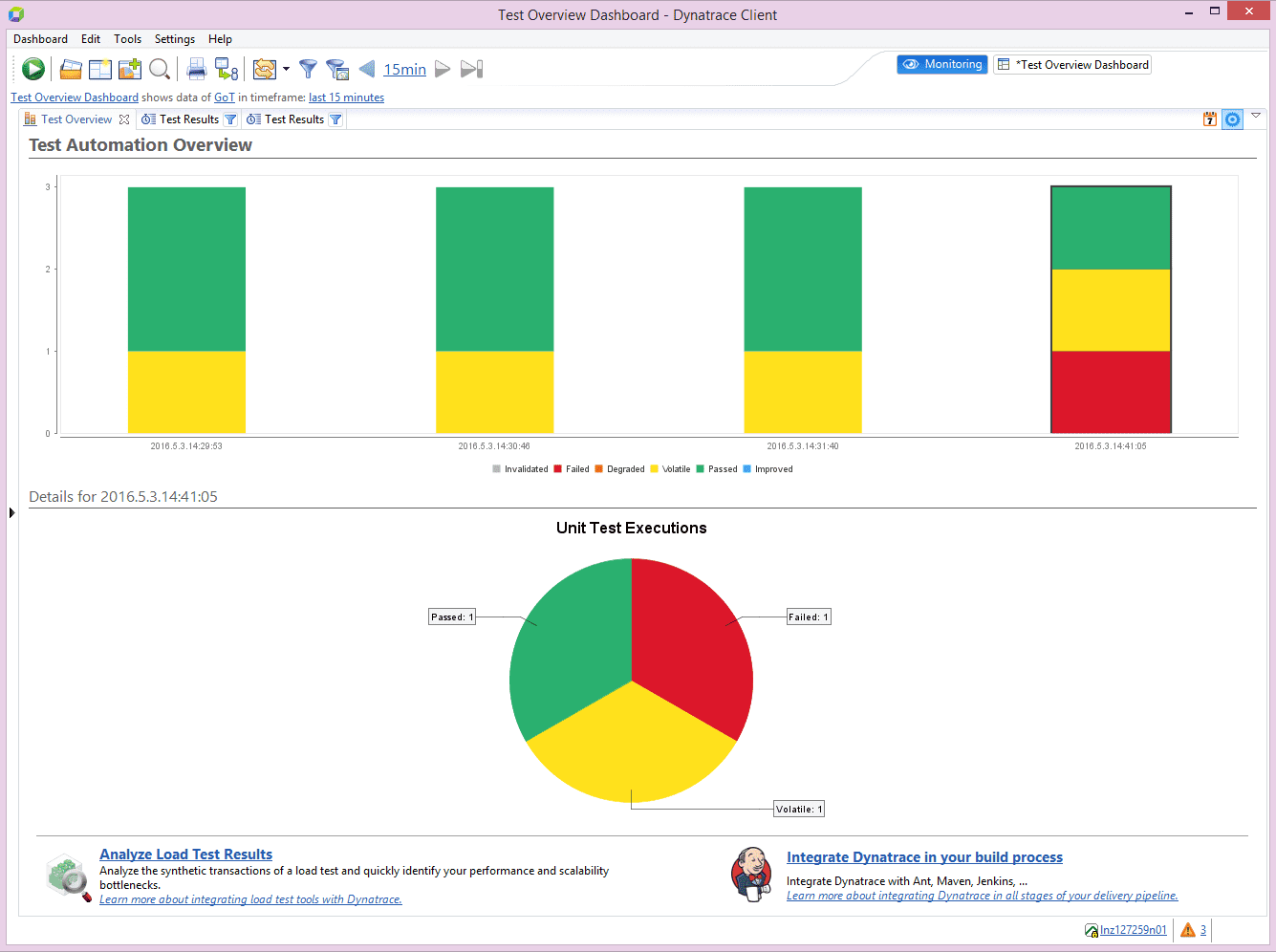Click the Invalidated legend swatch
Screen dimensions: 1276x952
496,469
